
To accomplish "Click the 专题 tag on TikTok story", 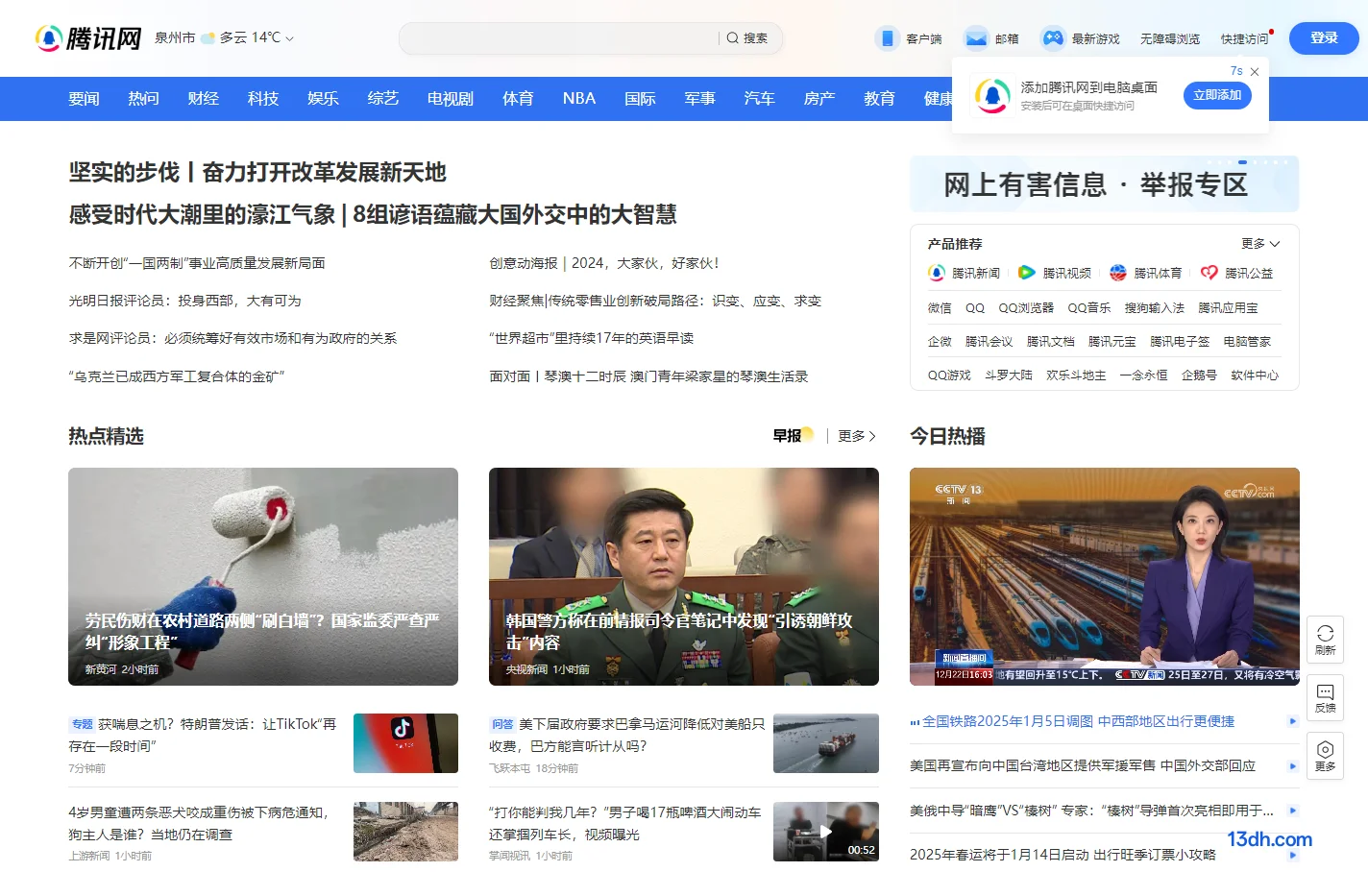I will pos(82,724).
